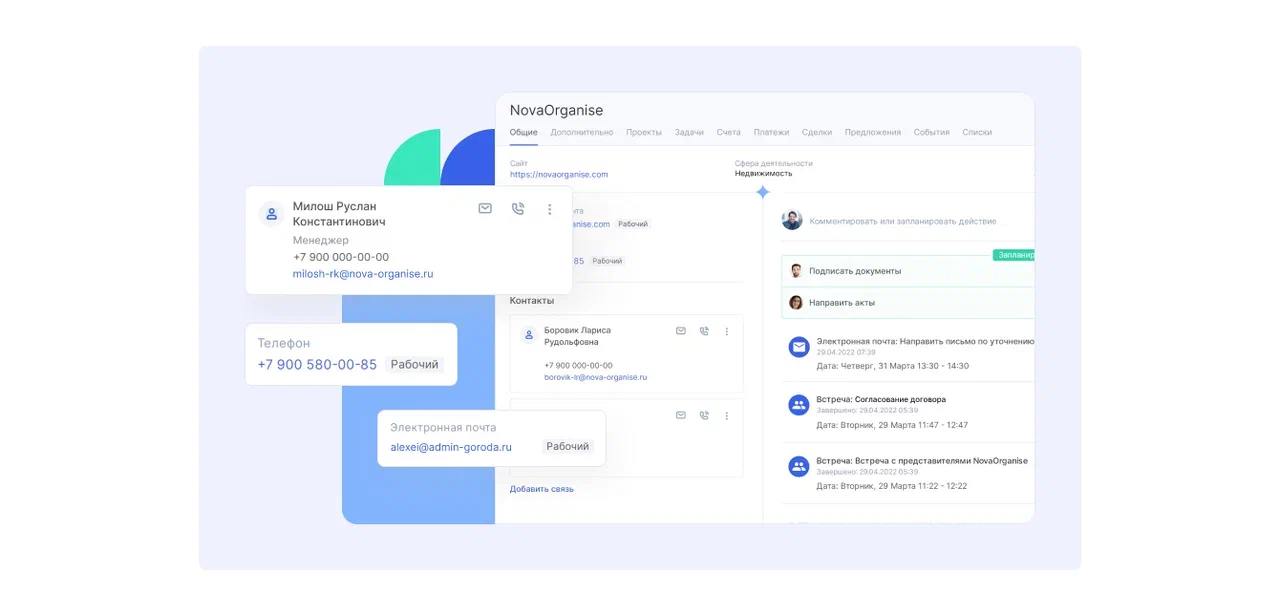Click the Рабочий tag next to alexei@admin-goroda.ru
Screen dimensions: 1280x616
[x=568, y=447]
